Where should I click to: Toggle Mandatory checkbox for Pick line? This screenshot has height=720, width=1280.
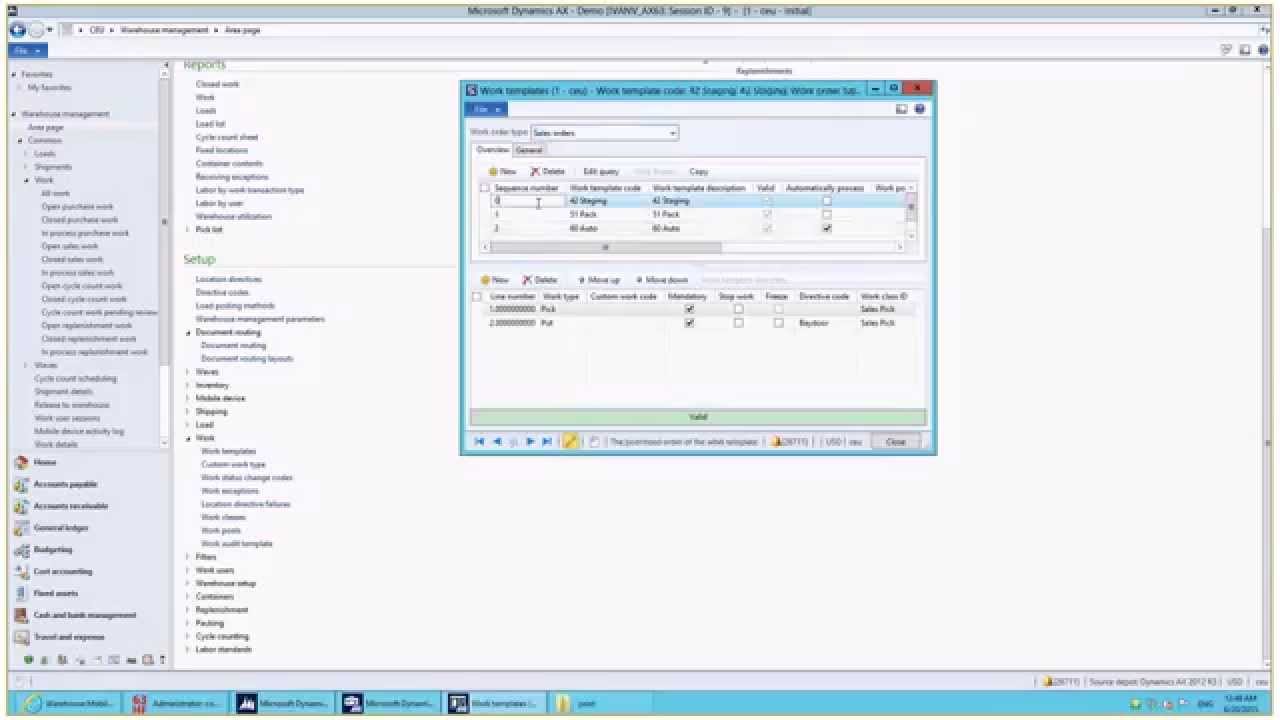(689, 309)
